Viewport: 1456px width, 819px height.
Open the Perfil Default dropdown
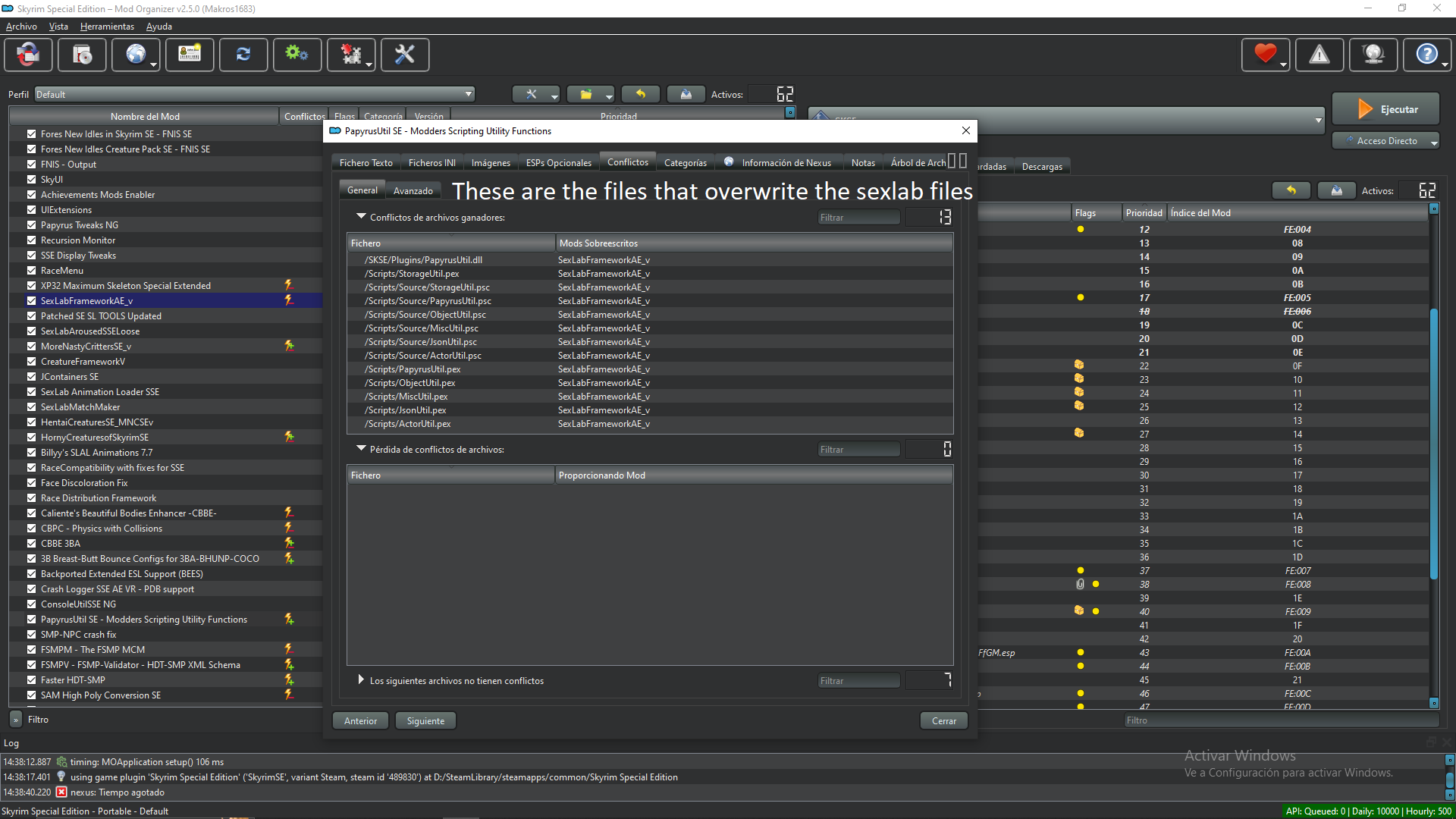click(x=255, y=94)
